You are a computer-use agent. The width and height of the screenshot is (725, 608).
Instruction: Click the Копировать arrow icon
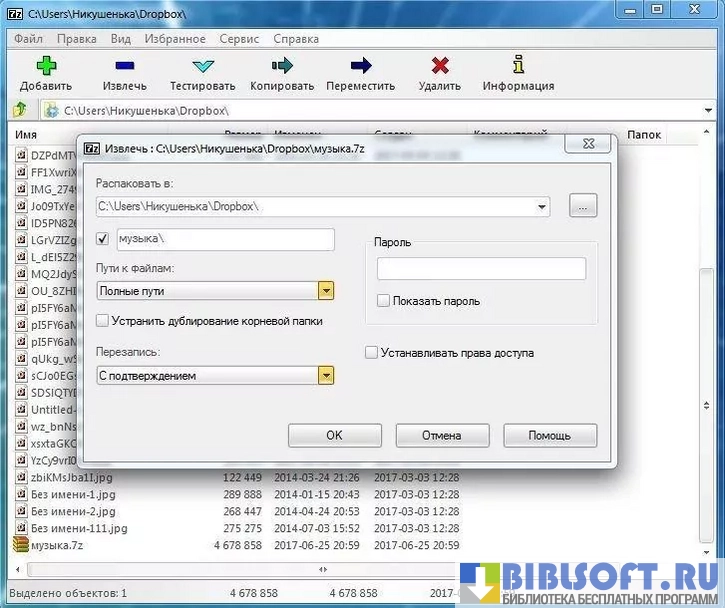pyautogui.click(x=282, y=66)
